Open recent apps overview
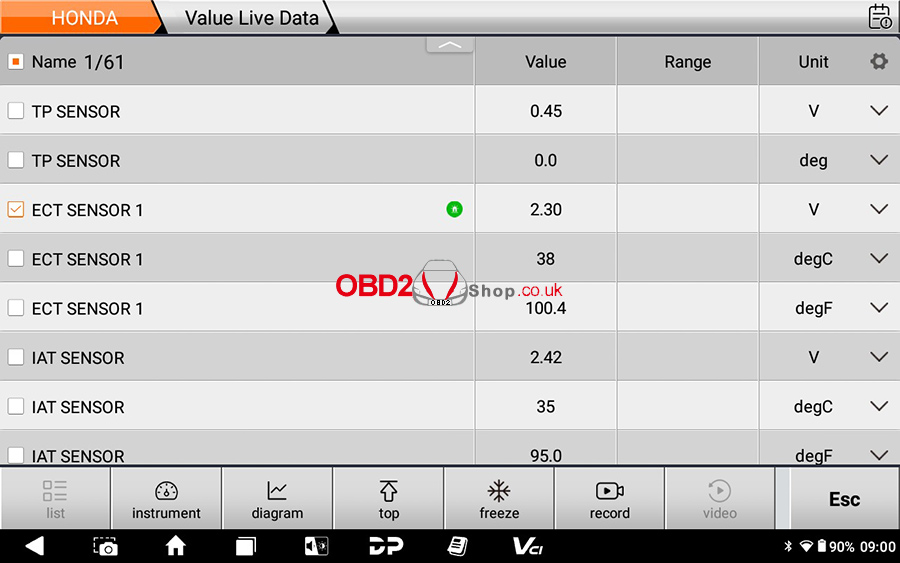 (x=246, y=546)
